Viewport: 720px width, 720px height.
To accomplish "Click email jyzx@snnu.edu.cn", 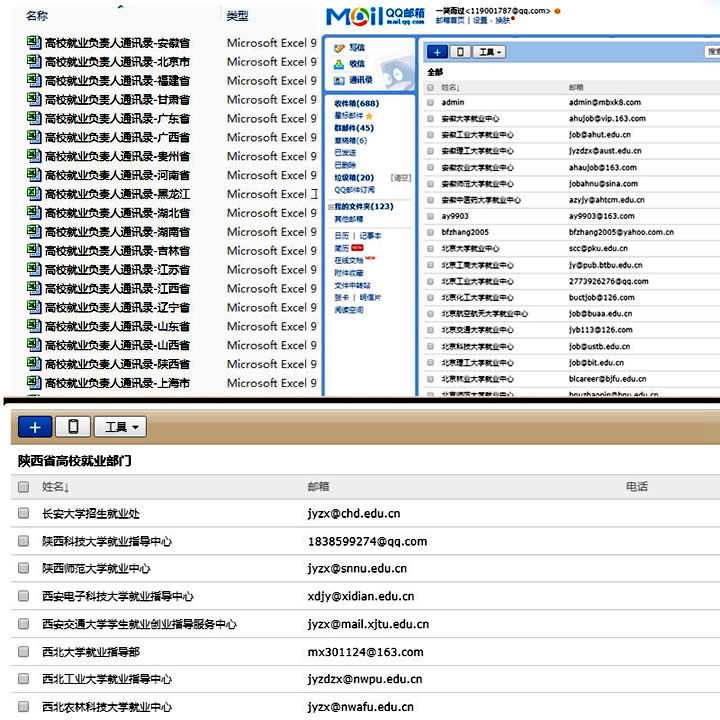I will click(x=357, y=569).
